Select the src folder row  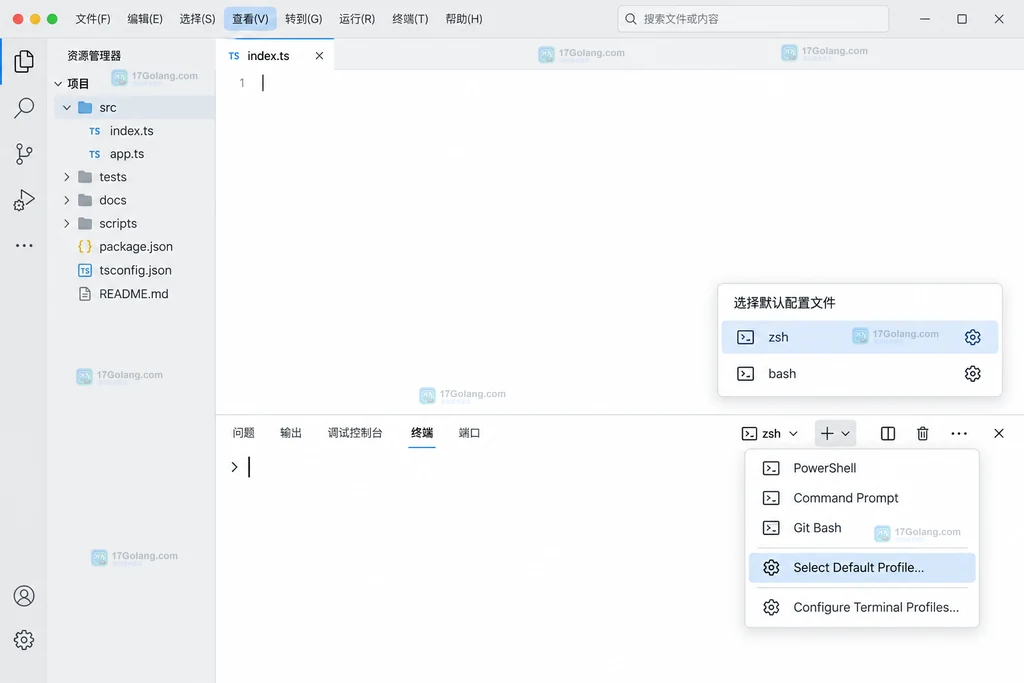[x=134, y=107]
